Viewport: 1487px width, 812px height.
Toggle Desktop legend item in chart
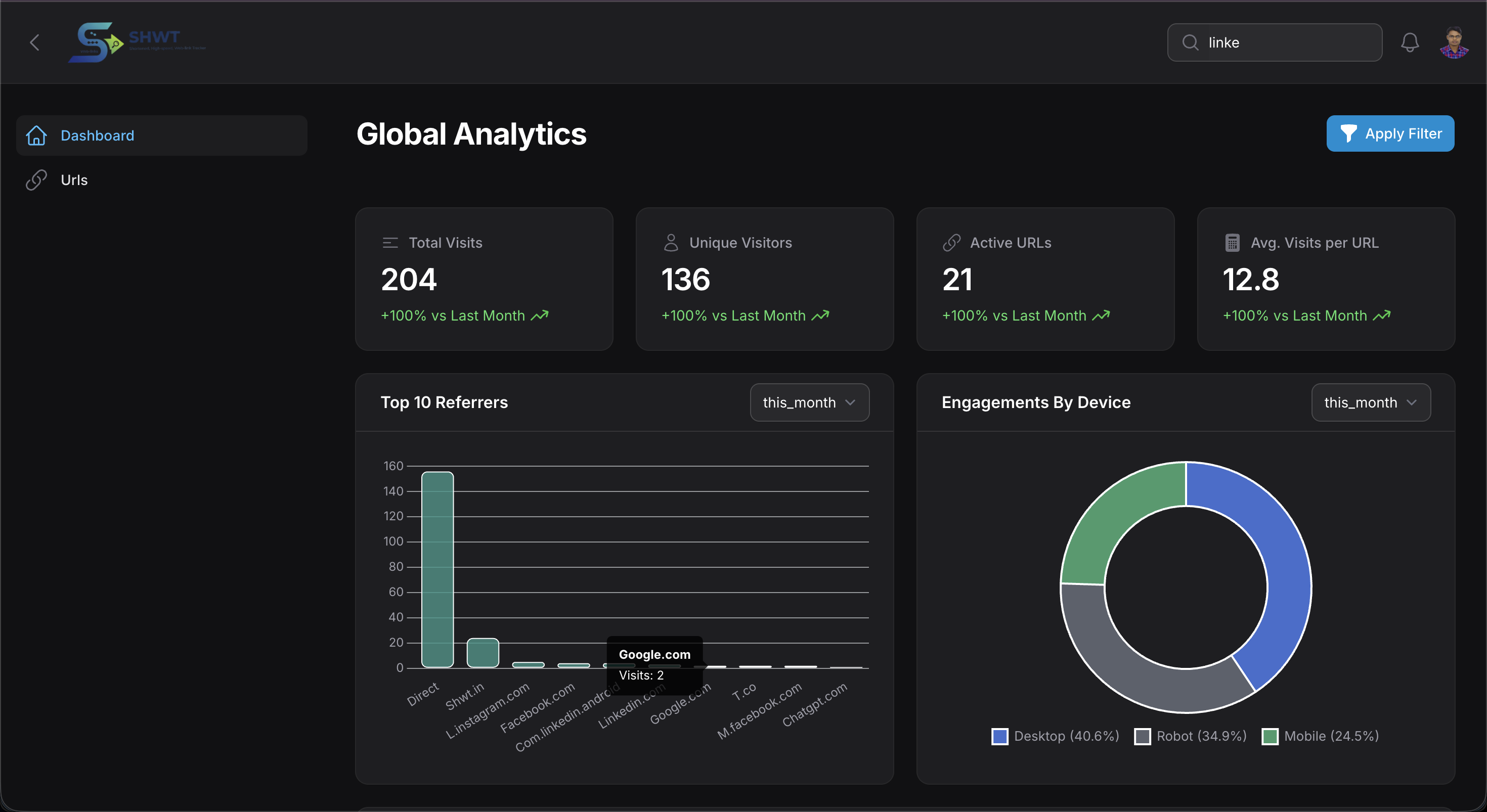pos(1056,736)
